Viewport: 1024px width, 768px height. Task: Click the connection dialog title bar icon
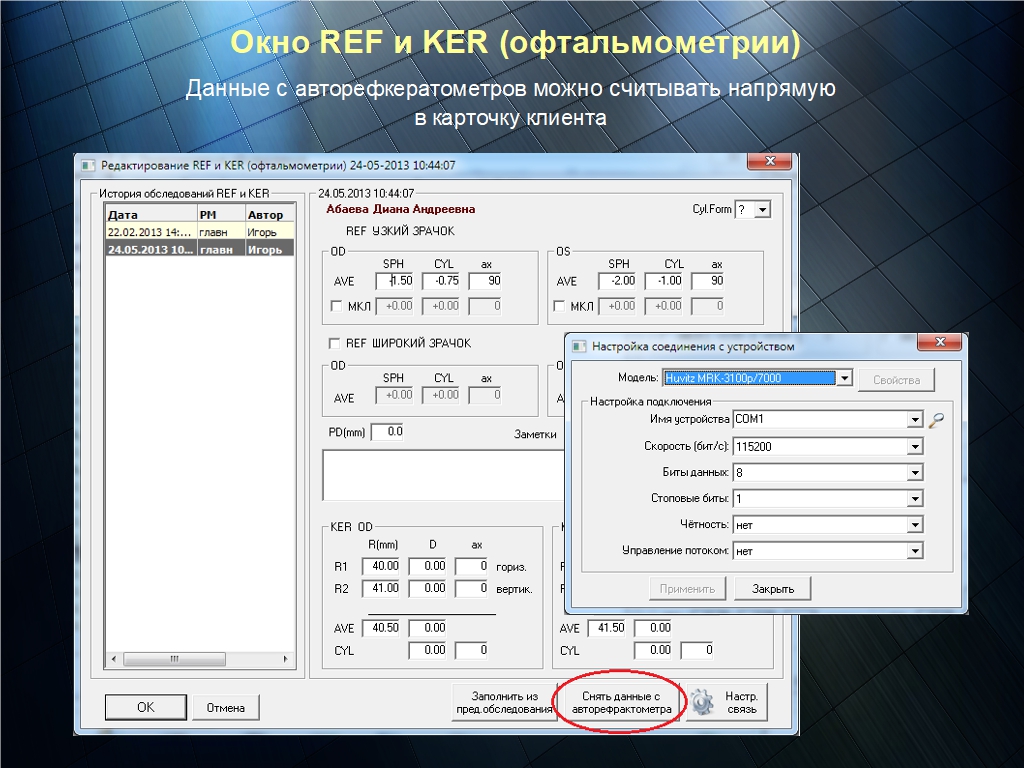point(579,346)
